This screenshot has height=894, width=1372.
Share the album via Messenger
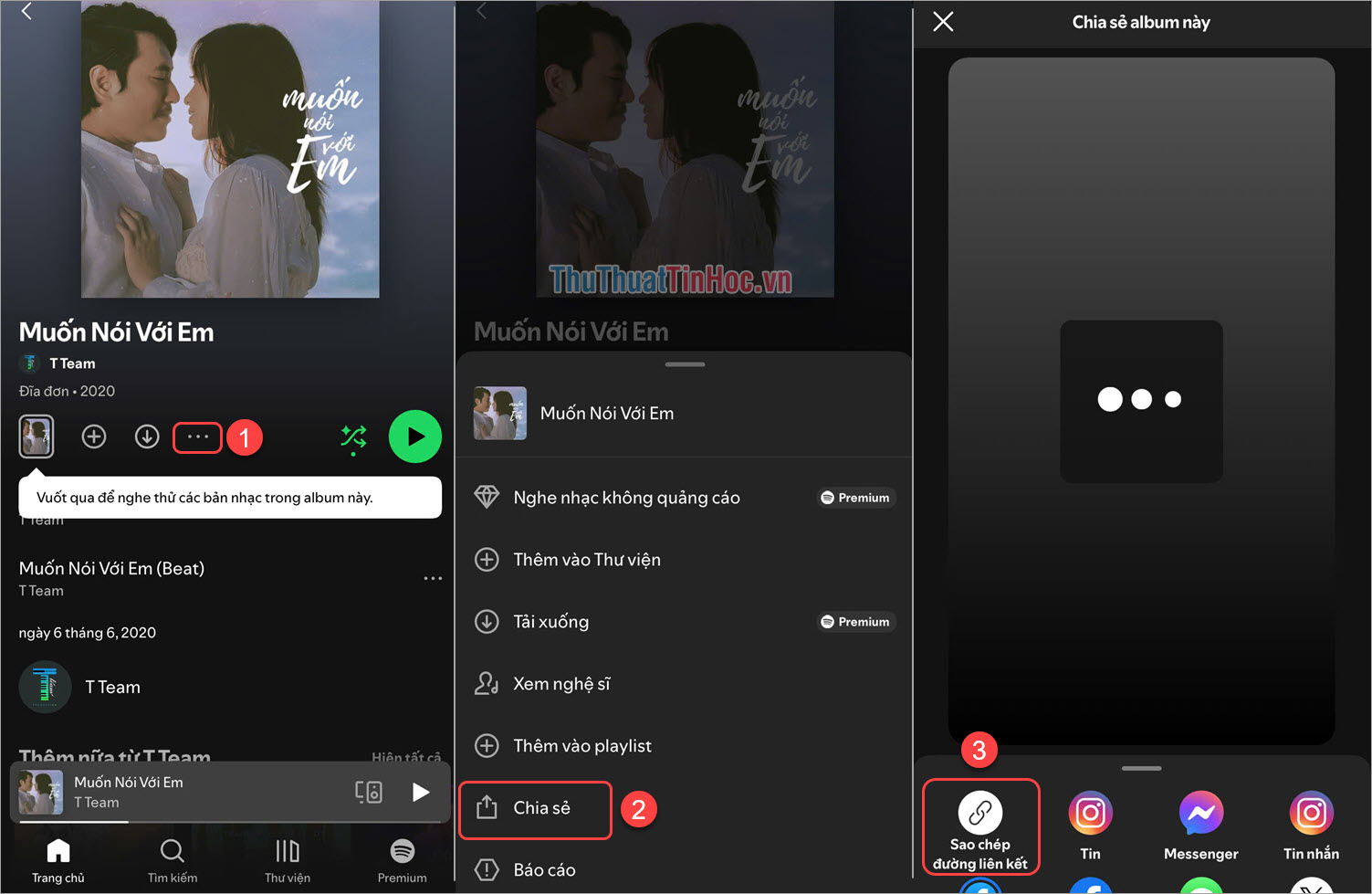coord(1201,826)
